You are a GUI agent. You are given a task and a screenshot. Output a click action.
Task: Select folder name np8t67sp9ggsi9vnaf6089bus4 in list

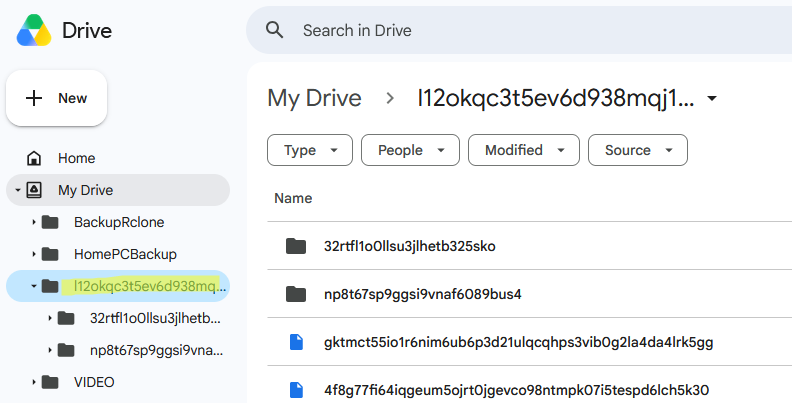click(423, 294)
